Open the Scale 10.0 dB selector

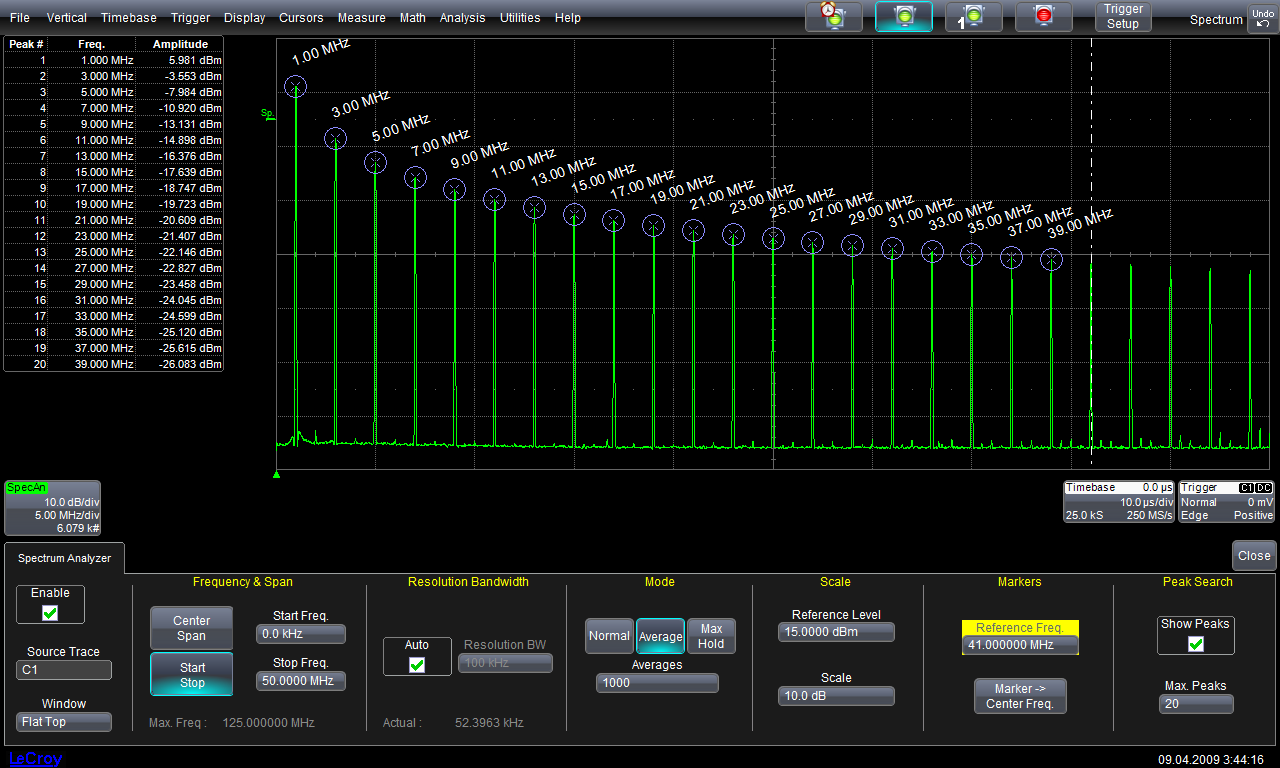[x=836, y=696]
